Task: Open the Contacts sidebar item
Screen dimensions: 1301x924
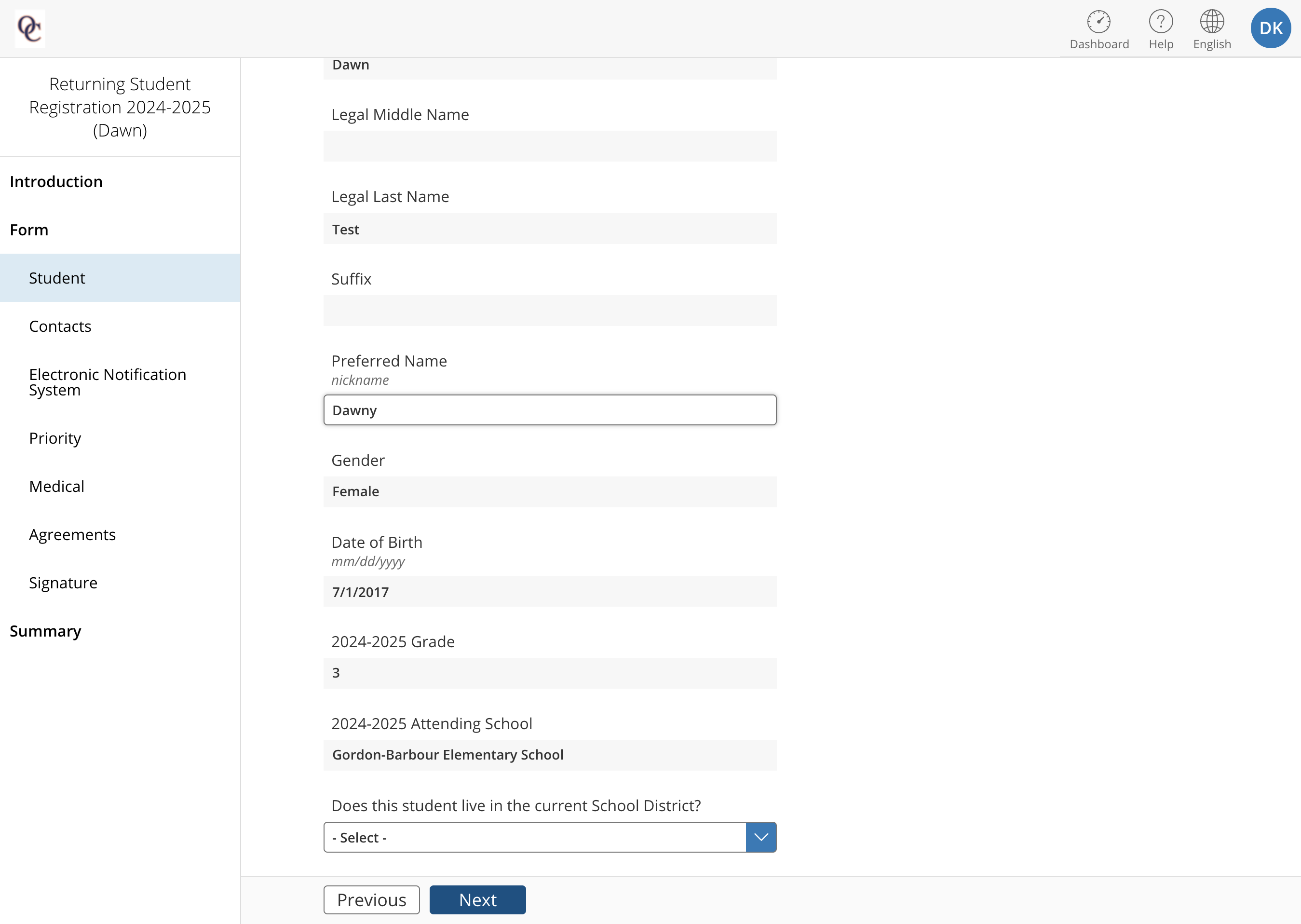Action: point(60,326)
